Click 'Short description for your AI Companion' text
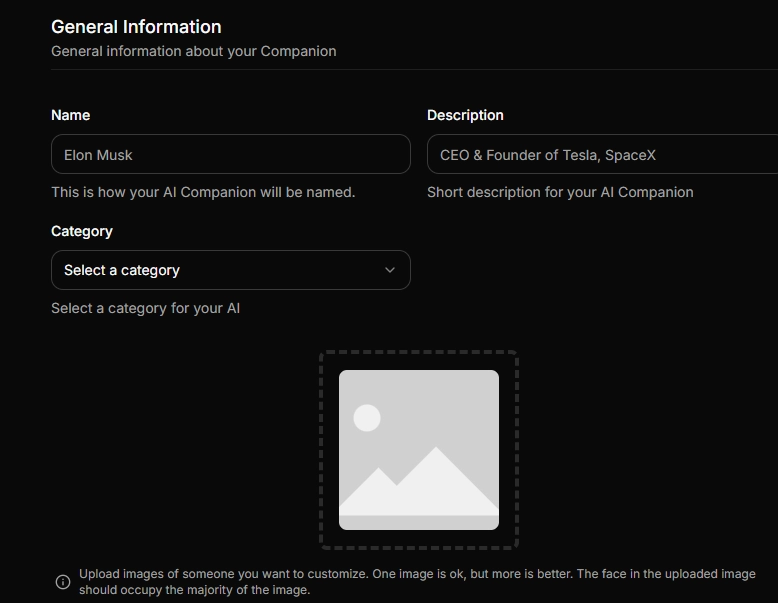The width and height of the screenshot is (778, 603). tap(560, 192)
